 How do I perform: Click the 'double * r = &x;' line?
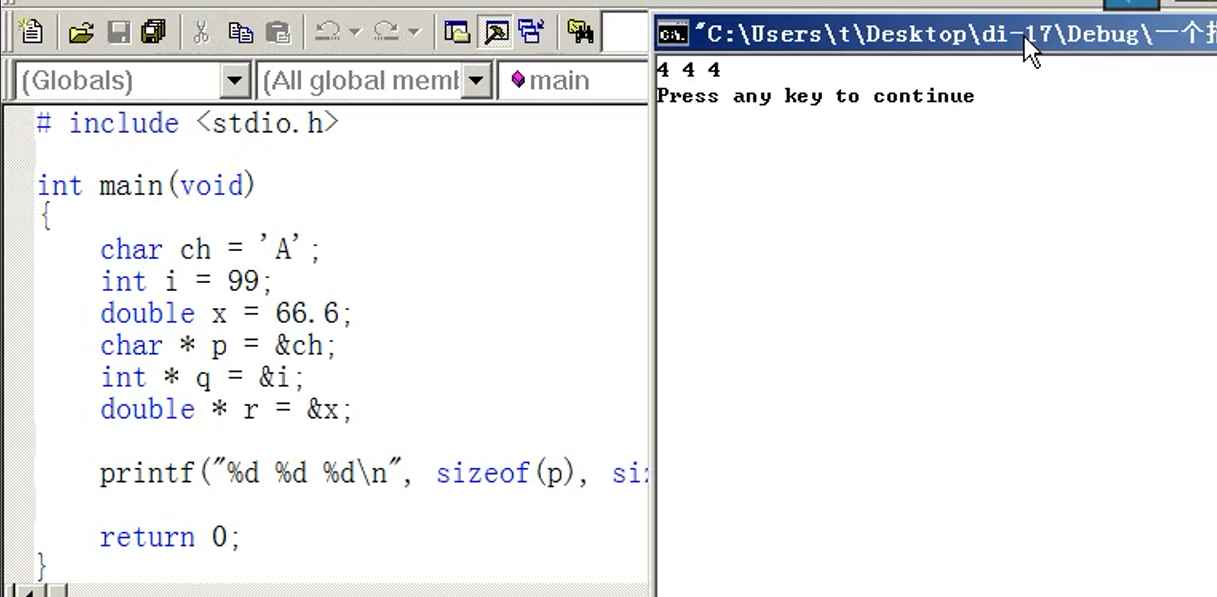click(226, 409)
